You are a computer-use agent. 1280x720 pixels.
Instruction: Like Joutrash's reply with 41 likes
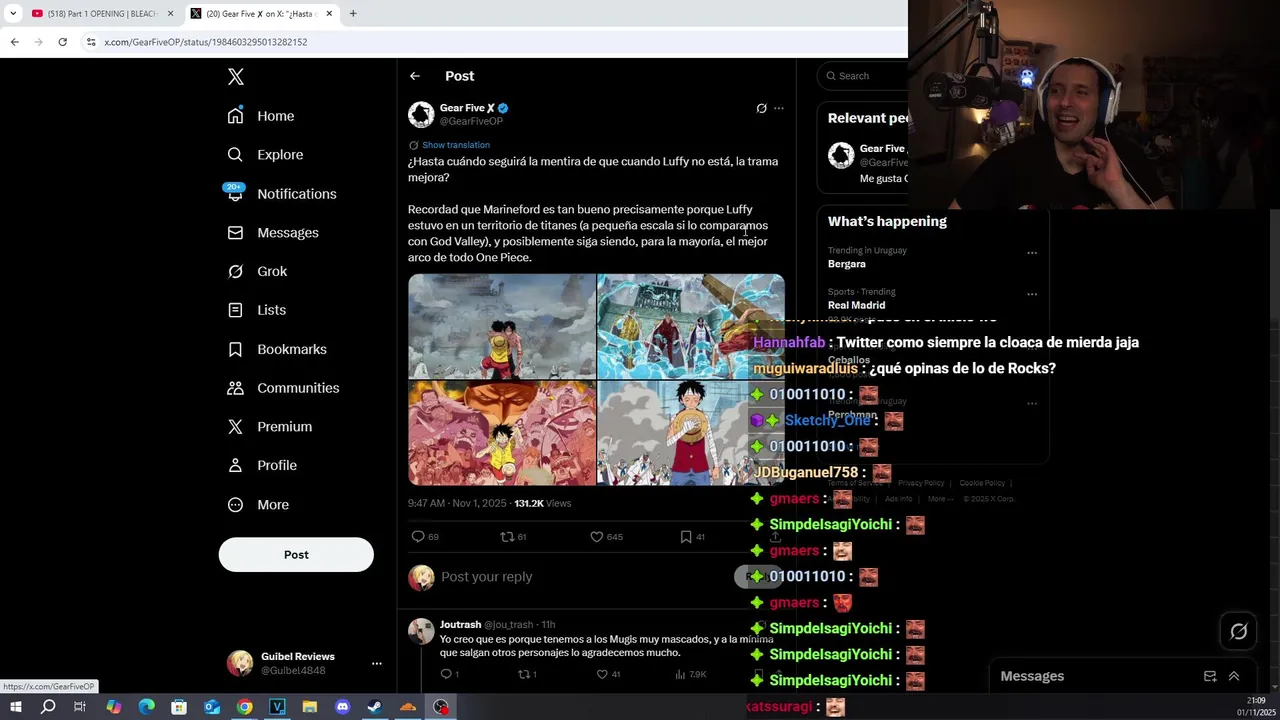(602, 674)
